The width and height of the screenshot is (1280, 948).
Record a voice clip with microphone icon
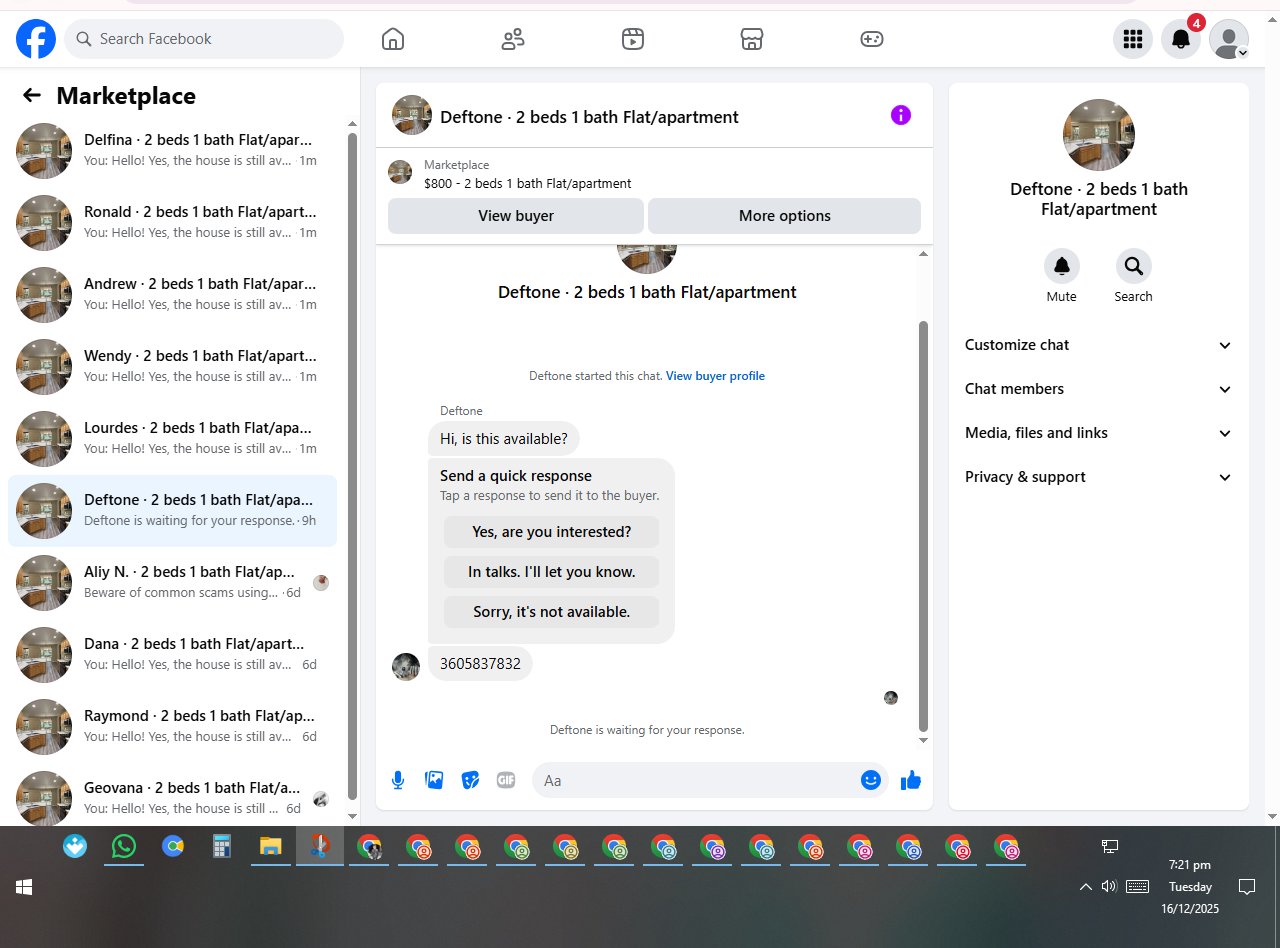(x=398, y=780)
